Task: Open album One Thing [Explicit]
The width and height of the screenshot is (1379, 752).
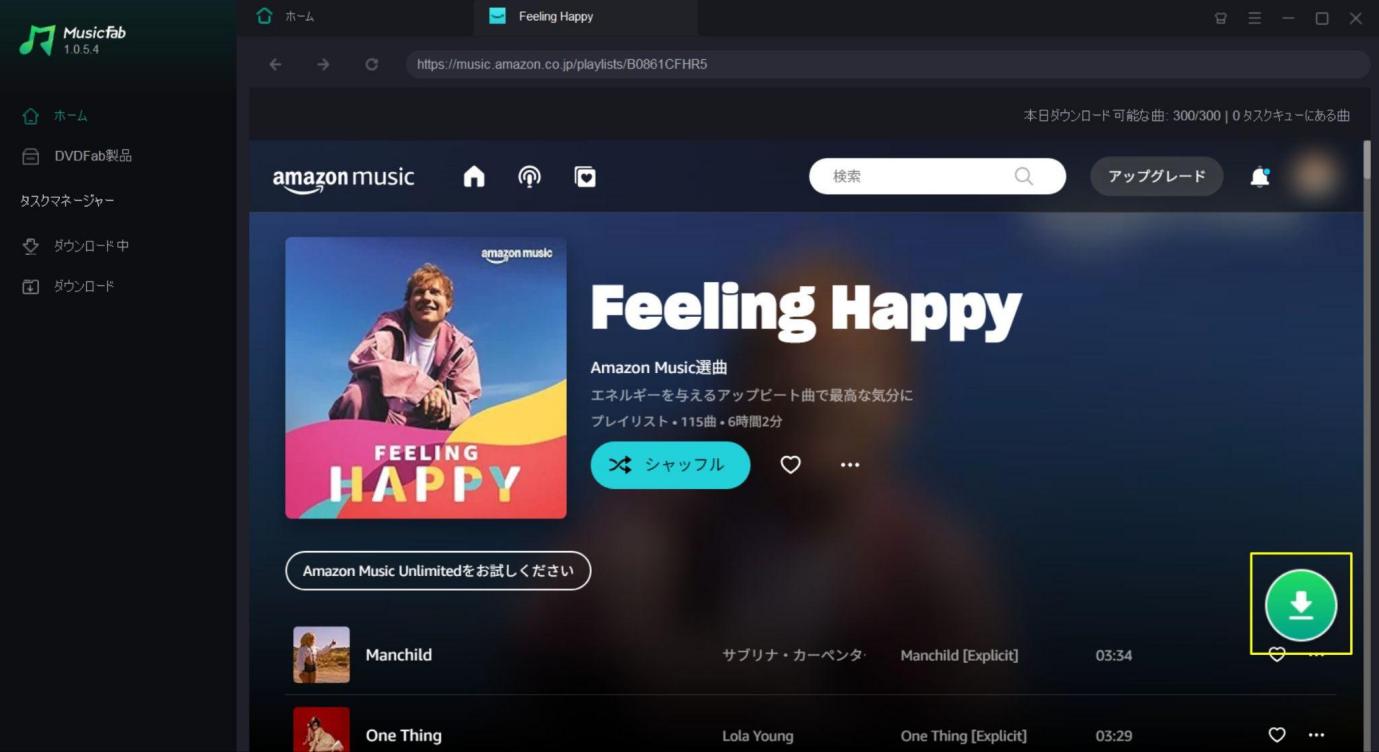Action: click(963, 736)
